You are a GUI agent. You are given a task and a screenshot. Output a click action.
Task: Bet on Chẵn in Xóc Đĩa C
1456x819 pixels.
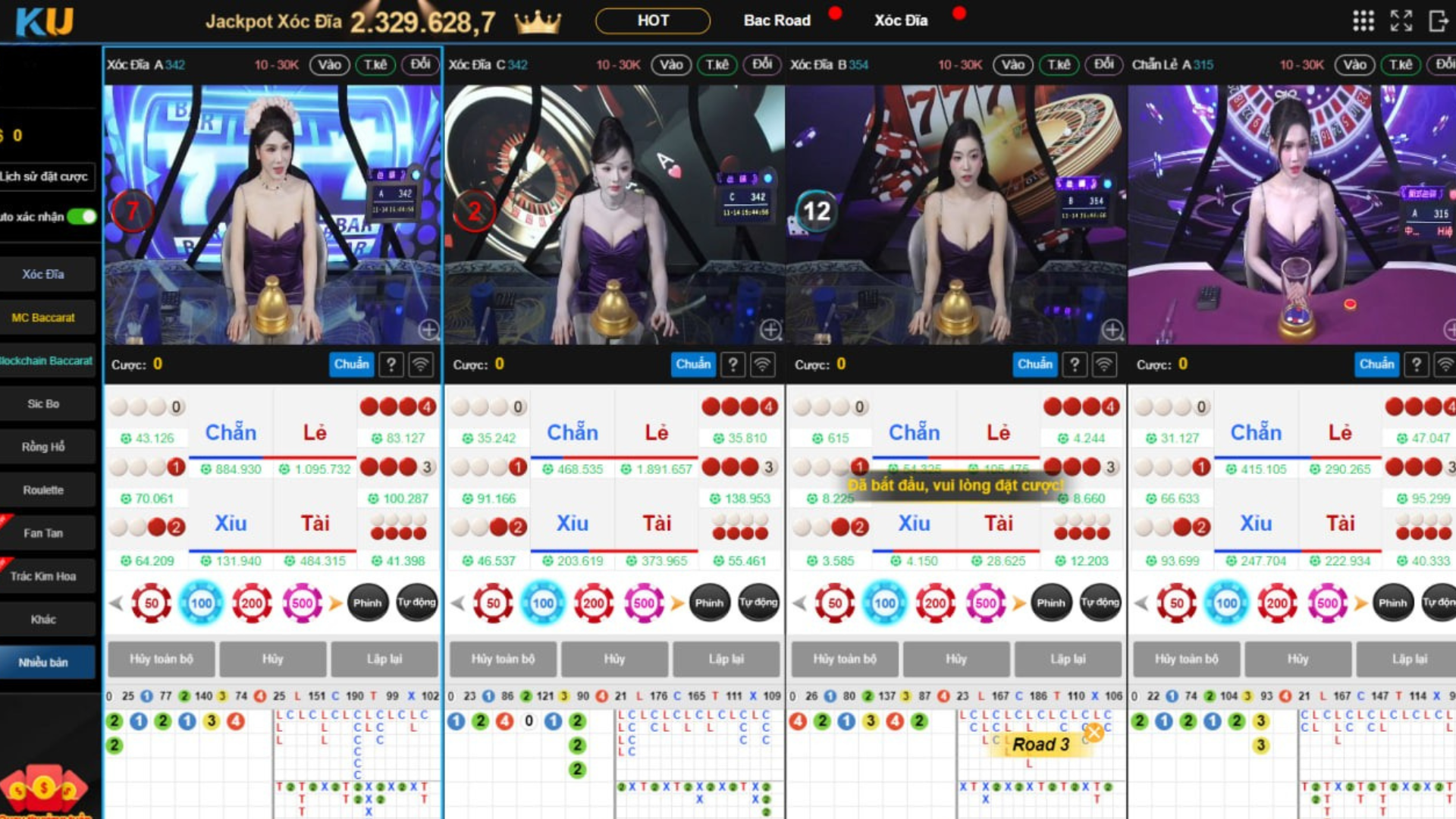(x=572, y=432)
